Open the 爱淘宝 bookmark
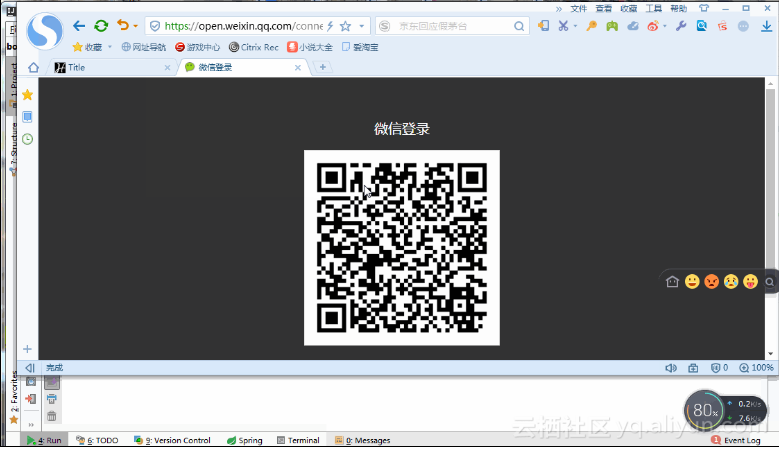The height and width of the screenshot is (450, 779). 360,47
